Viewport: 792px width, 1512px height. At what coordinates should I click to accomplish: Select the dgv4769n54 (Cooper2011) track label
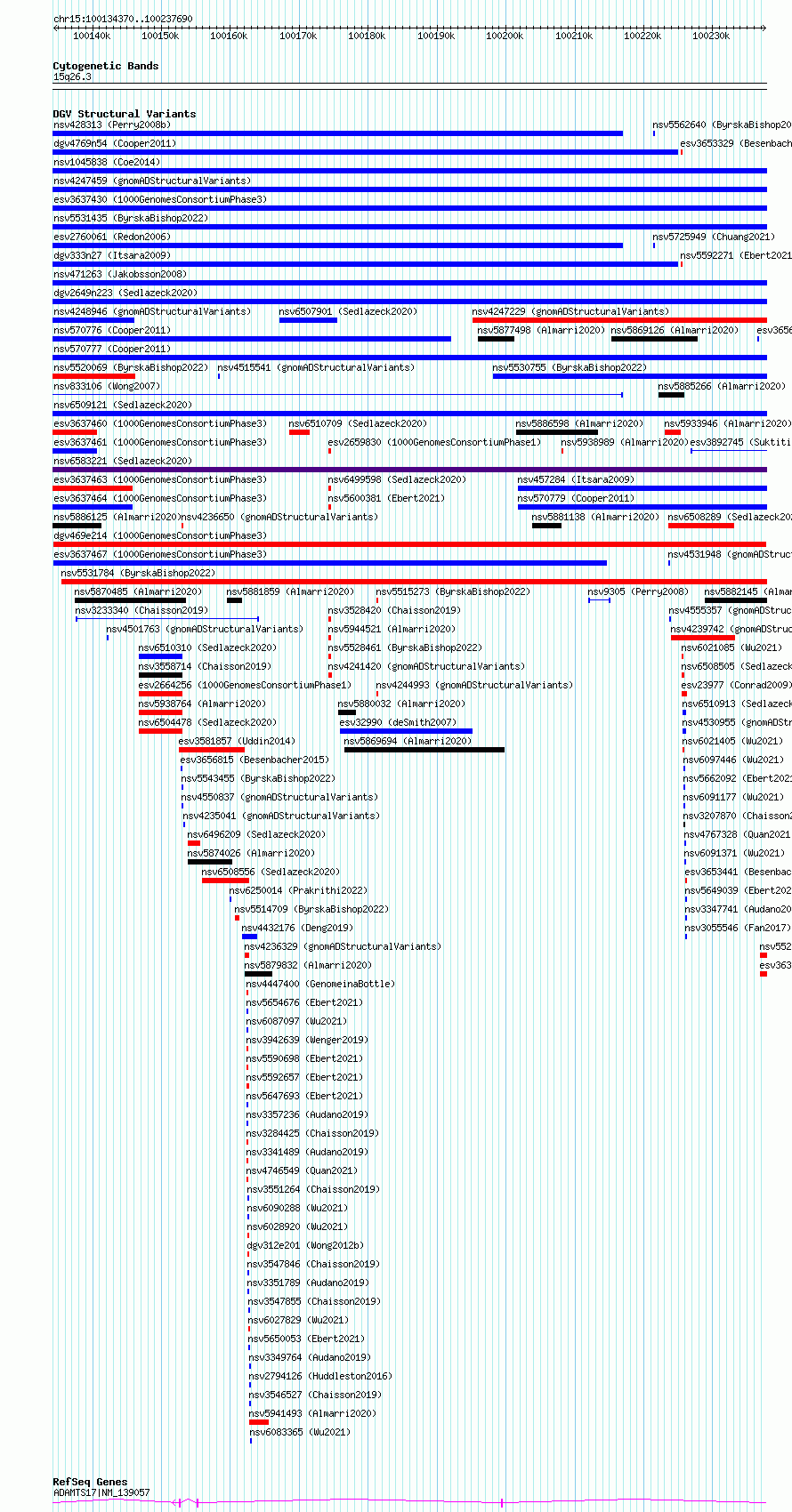click(x=115, y=144)
